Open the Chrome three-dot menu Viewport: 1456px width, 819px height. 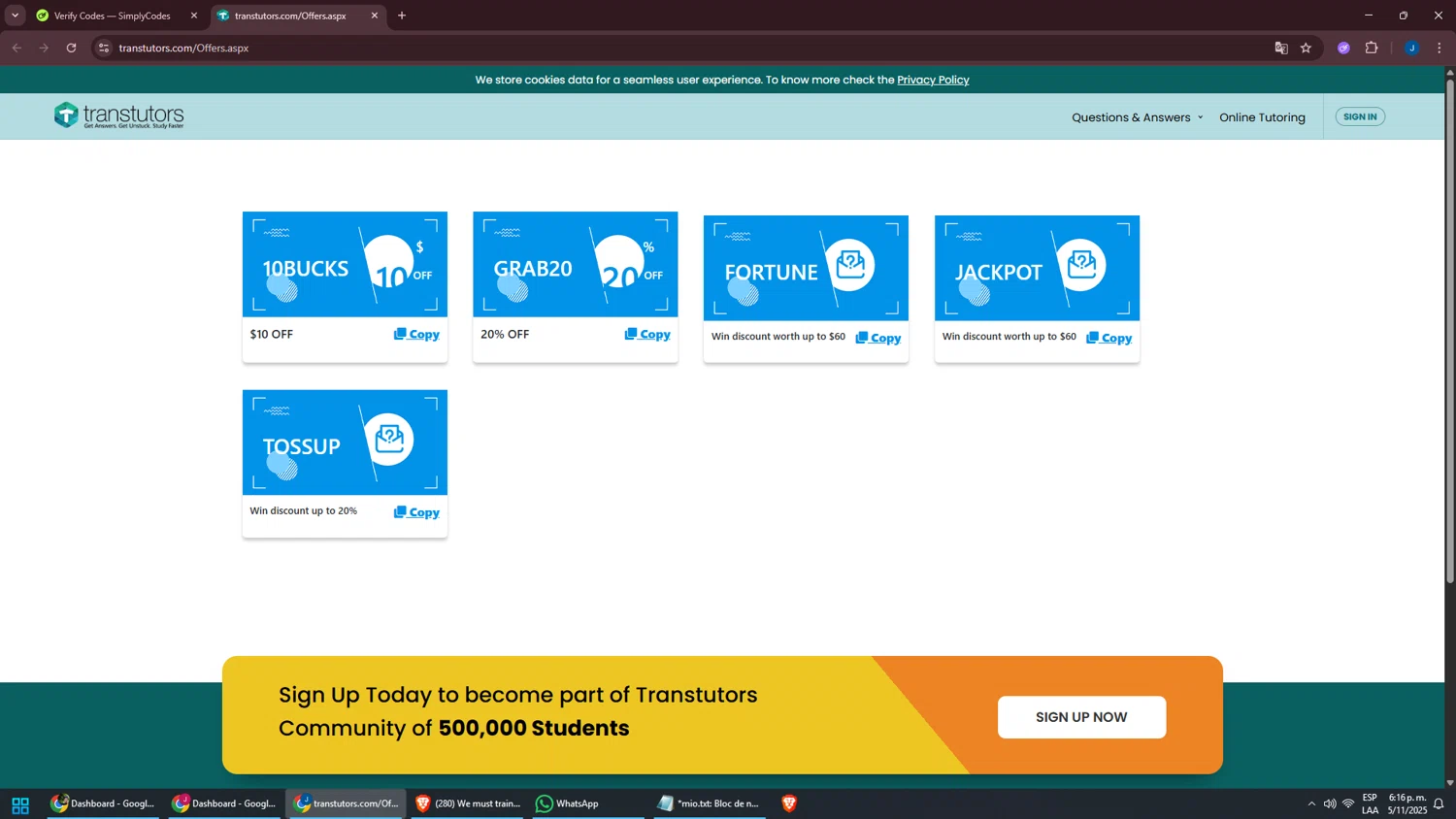point(1439,48)
